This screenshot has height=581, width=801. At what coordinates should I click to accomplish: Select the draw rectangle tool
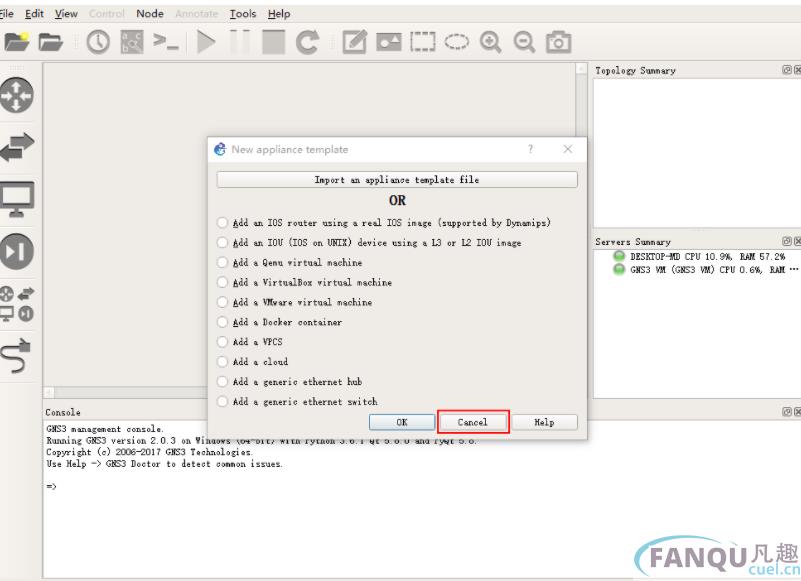423,42
